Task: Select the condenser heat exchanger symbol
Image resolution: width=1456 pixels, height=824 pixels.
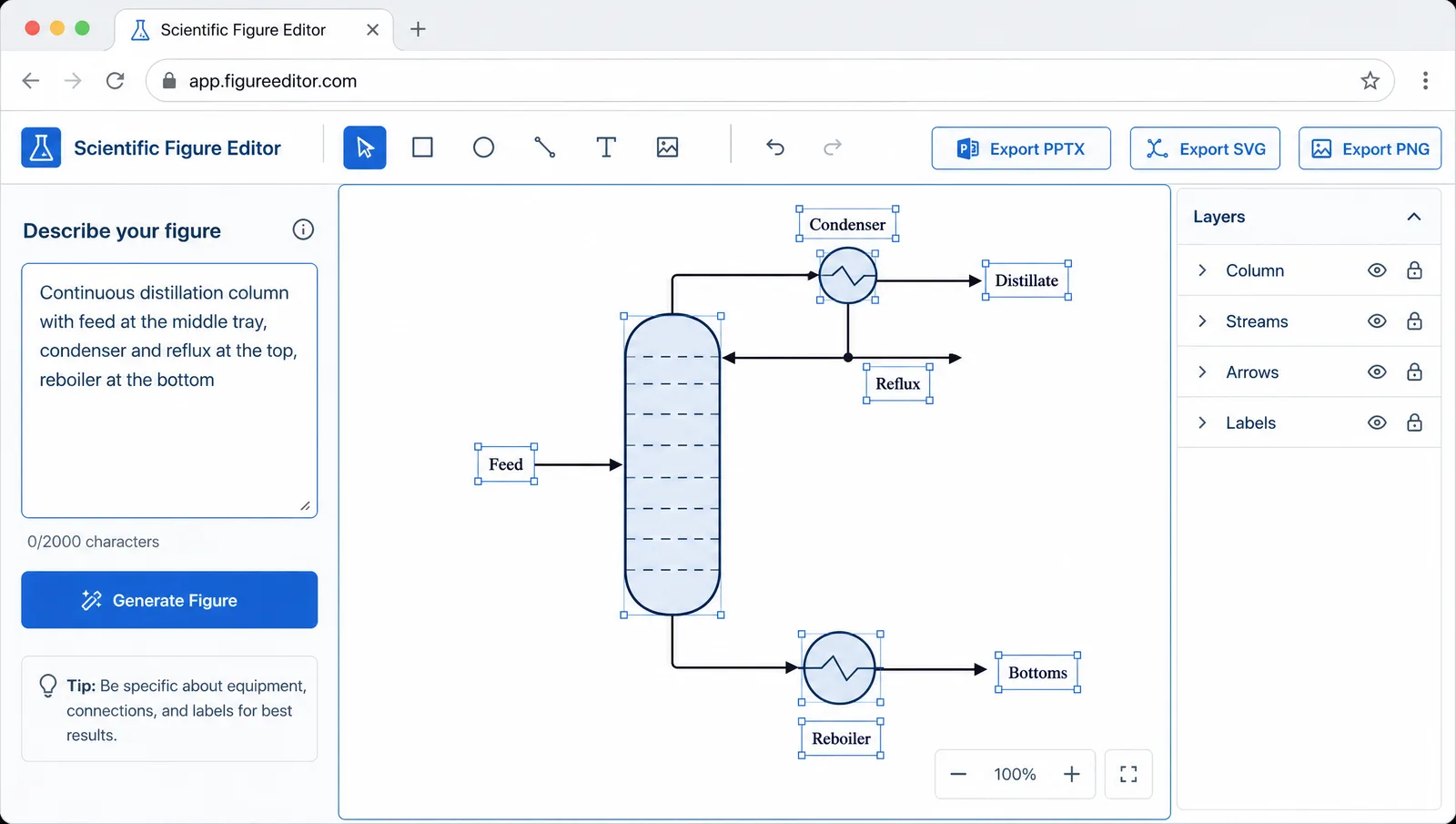Action: (848, 276)
